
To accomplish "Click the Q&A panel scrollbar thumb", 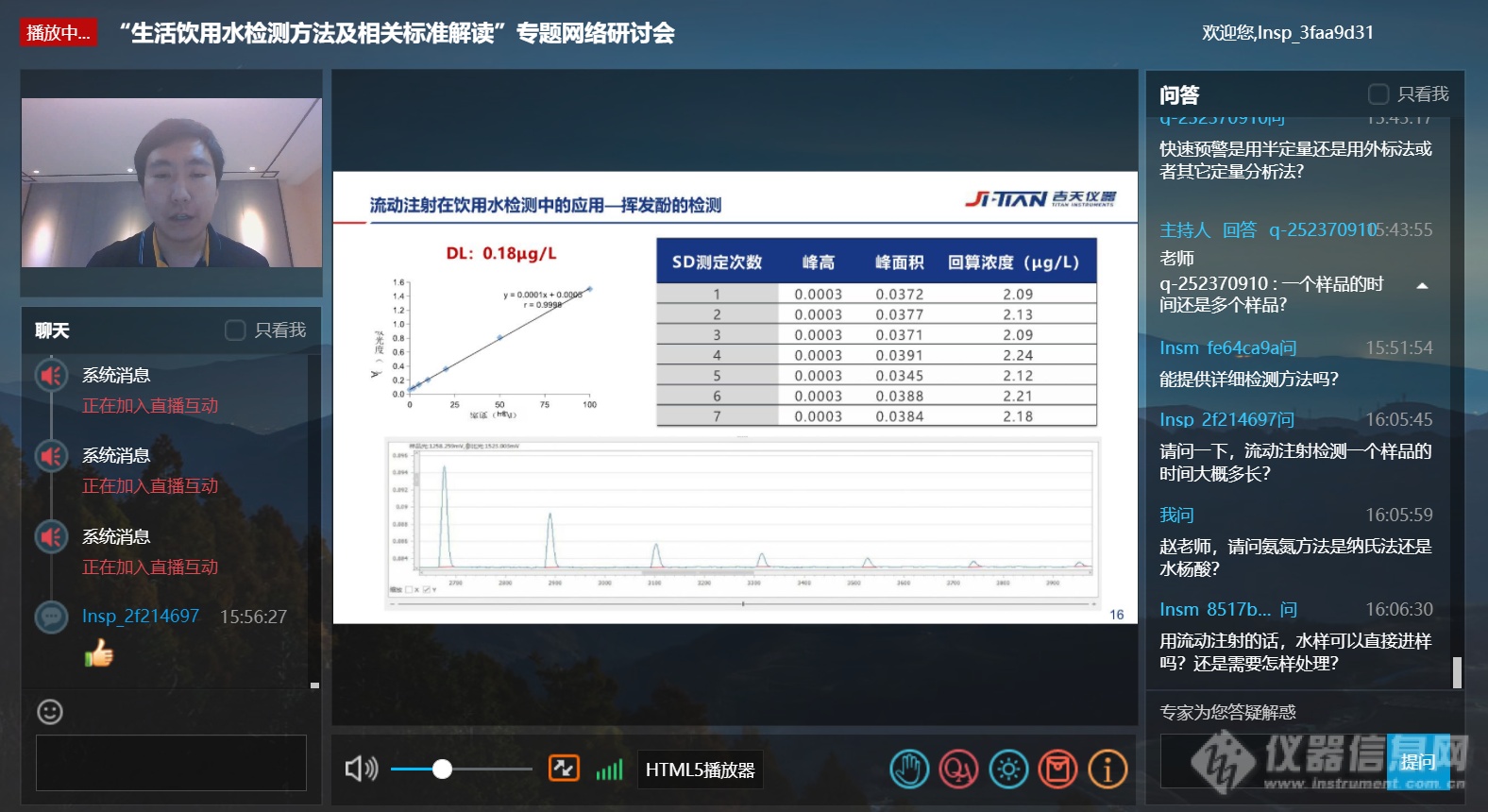I will click(1457, 672).
